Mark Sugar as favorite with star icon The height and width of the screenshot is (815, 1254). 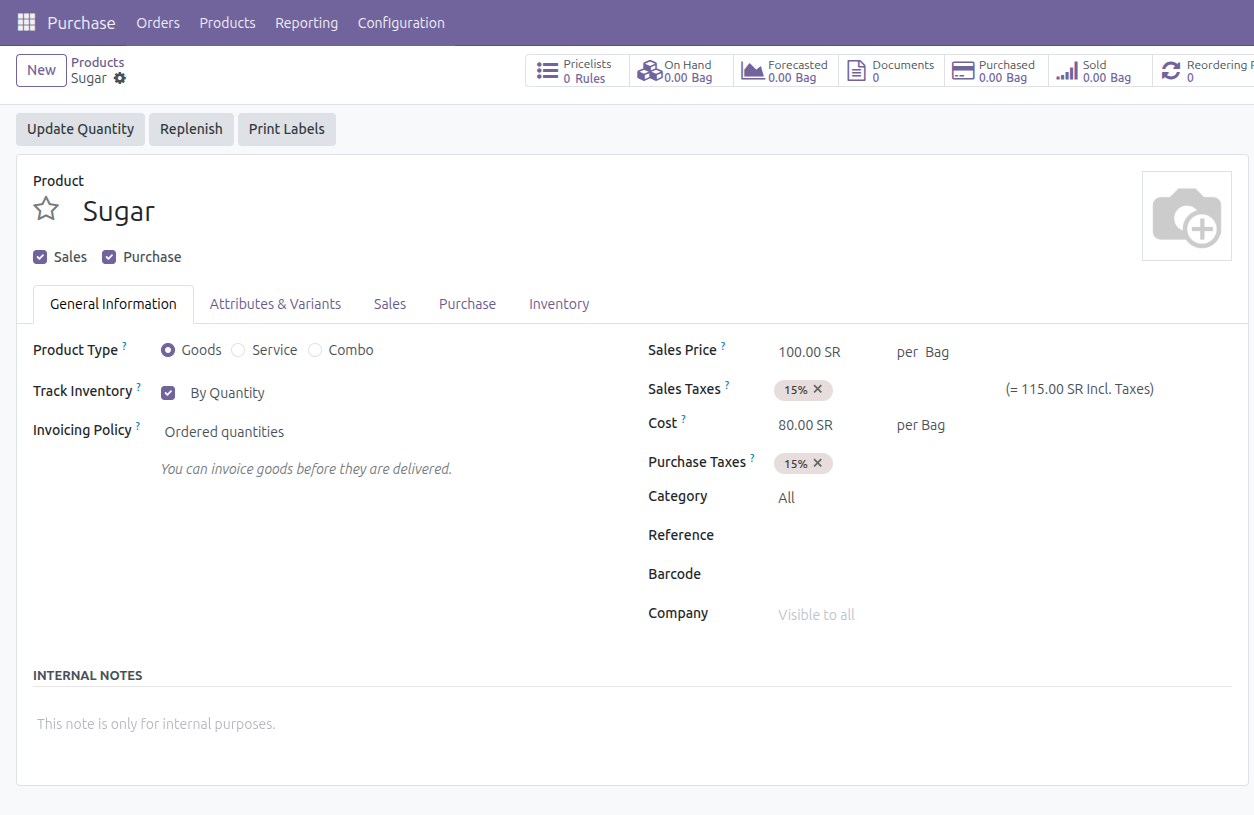point(46,209)
